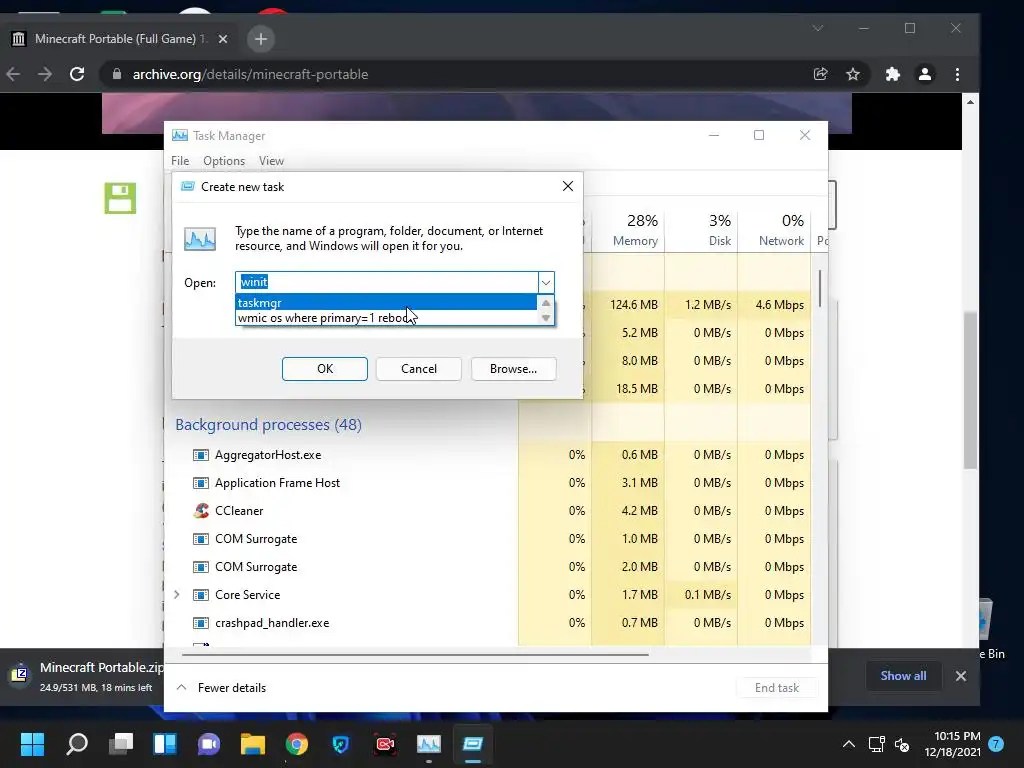Select taskmgr from the dropdown list
Image resolution: width=1024 pixels, height=768 pixels.
tap(386, 302)
